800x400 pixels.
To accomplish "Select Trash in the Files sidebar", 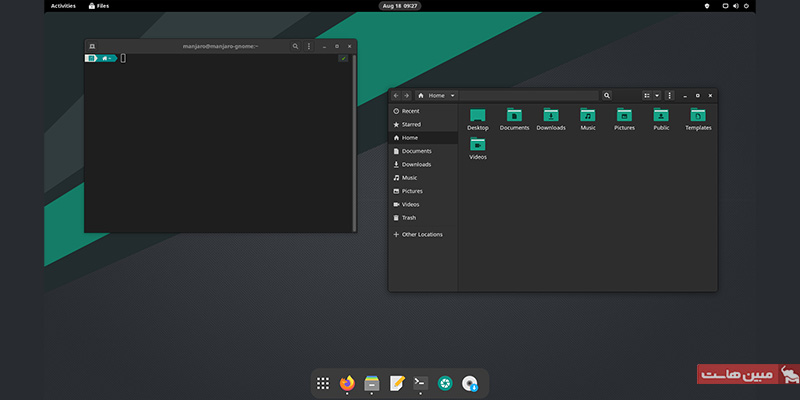I will pos(409,217).
